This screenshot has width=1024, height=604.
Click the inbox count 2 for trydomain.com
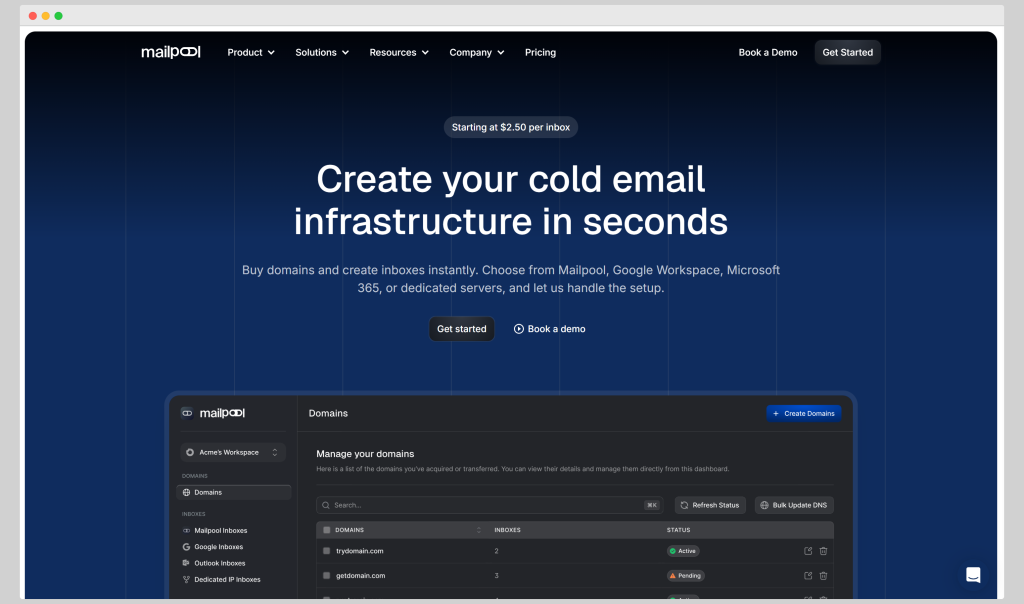coord(496,551)
